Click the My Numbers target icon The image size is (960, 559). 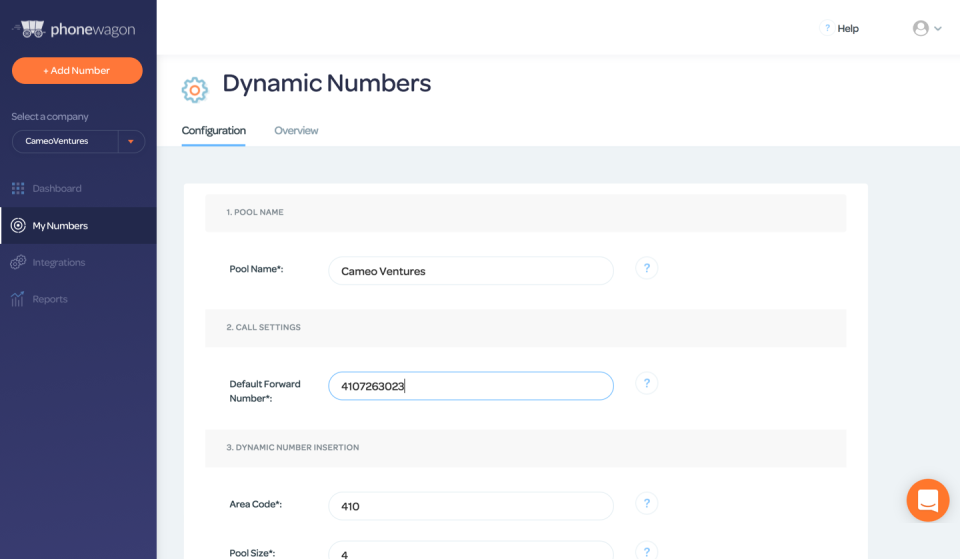[18, 225]
